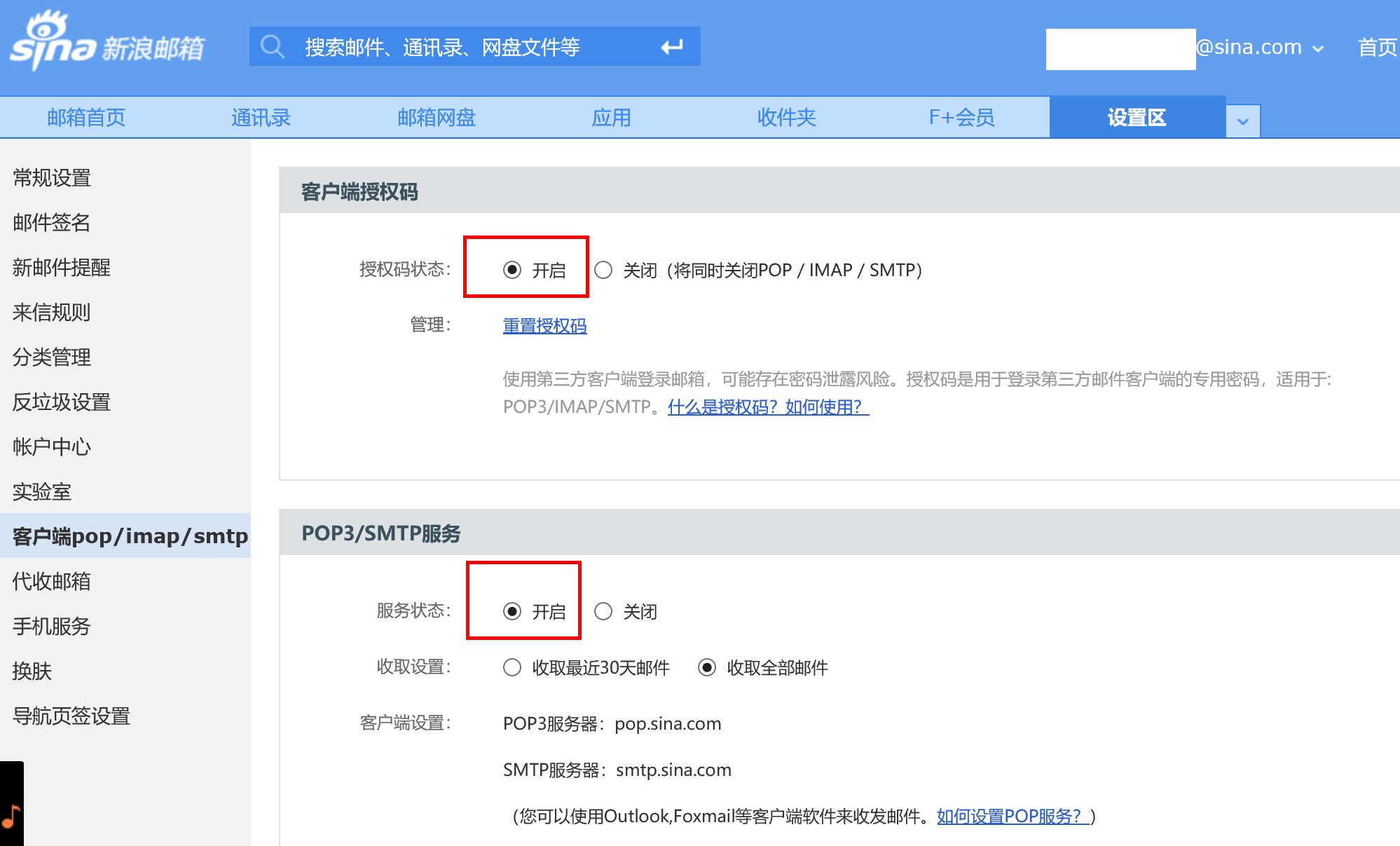Viewport: 1400px width, 846px height.
Task: Click the 重置授权码 link
Action: 544,326
